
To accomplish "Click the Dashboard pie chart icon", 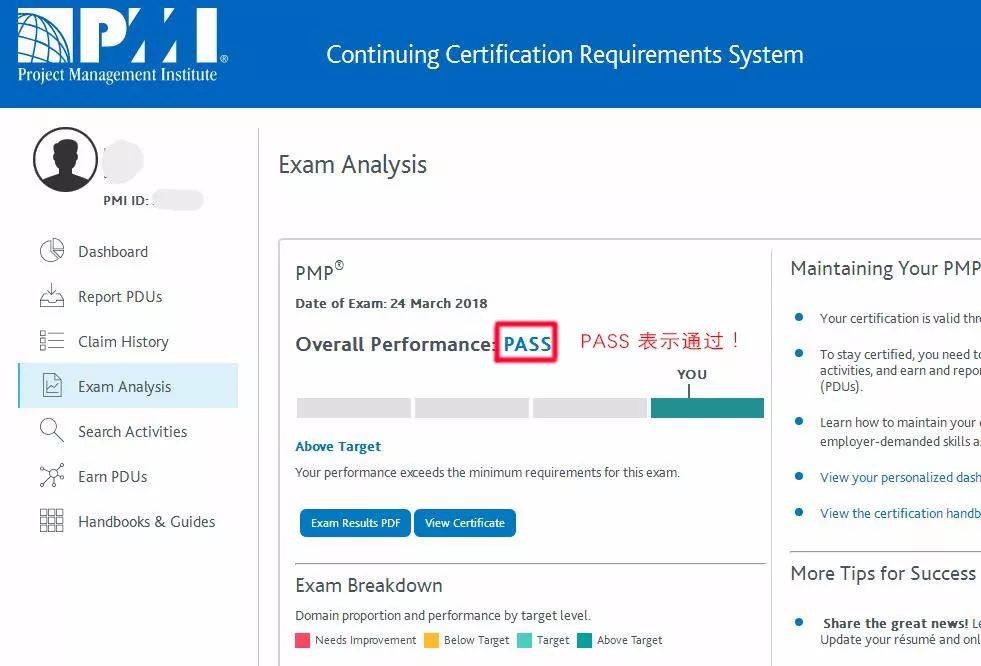I will tap(52, 251).
